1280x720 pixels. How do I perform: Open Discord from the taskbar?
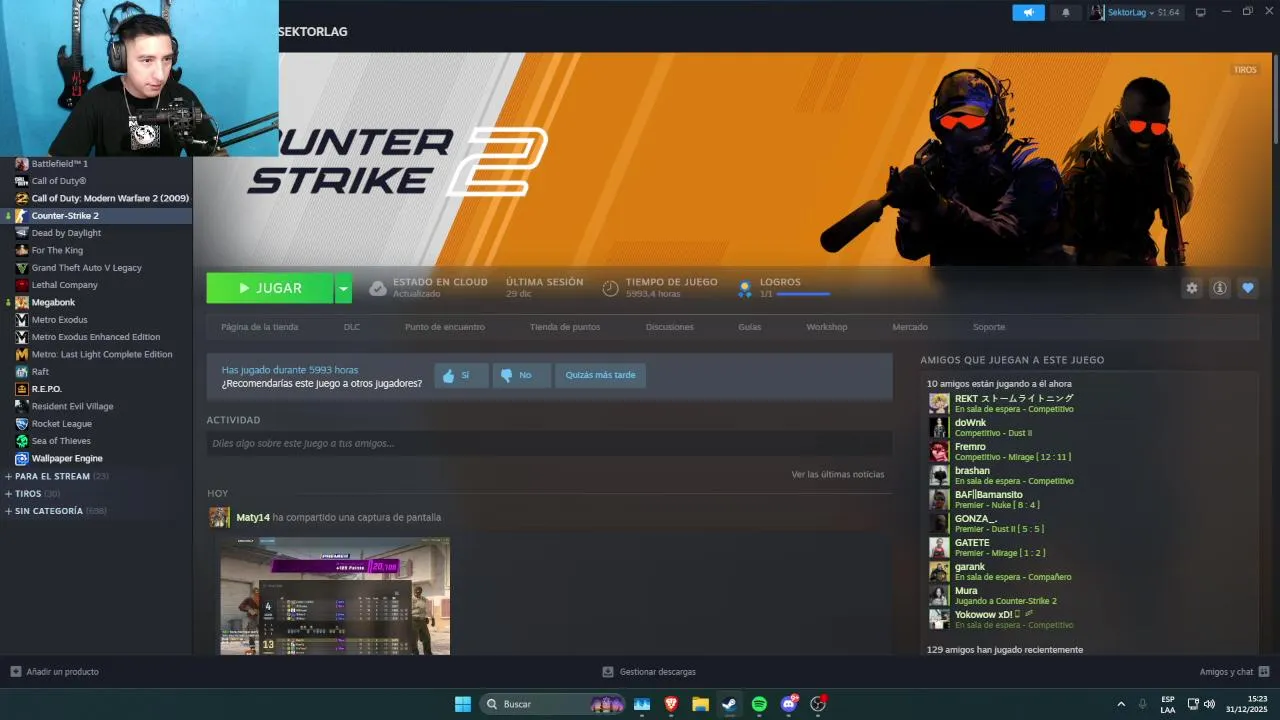coord(789,704)
